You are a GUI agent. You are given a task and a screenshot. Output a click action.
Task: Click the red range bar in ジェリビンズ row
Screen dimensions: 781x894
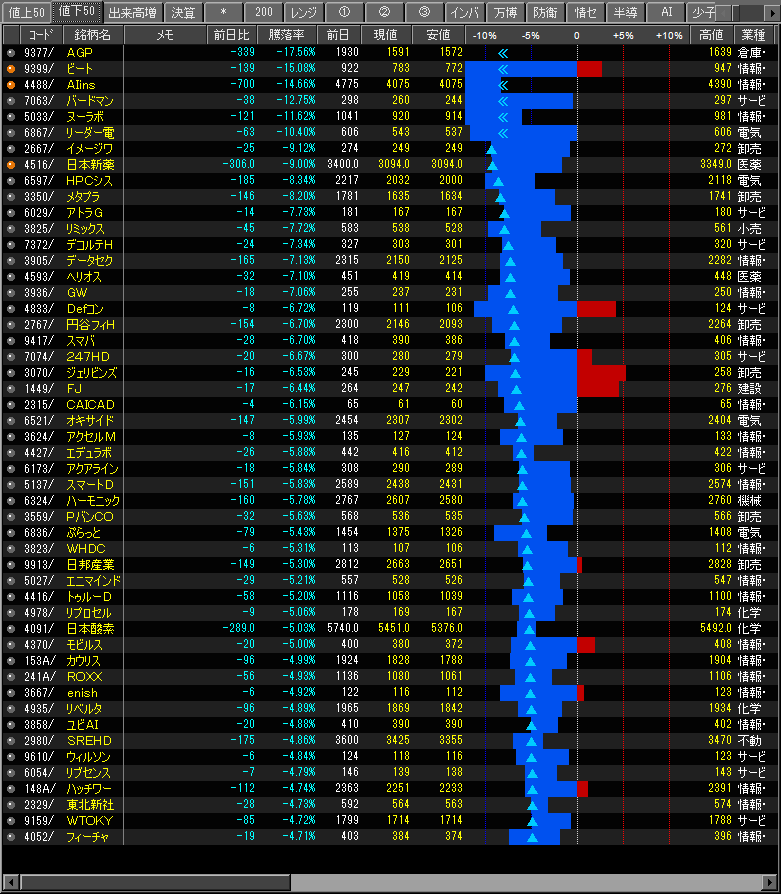(x=601, y=373)
